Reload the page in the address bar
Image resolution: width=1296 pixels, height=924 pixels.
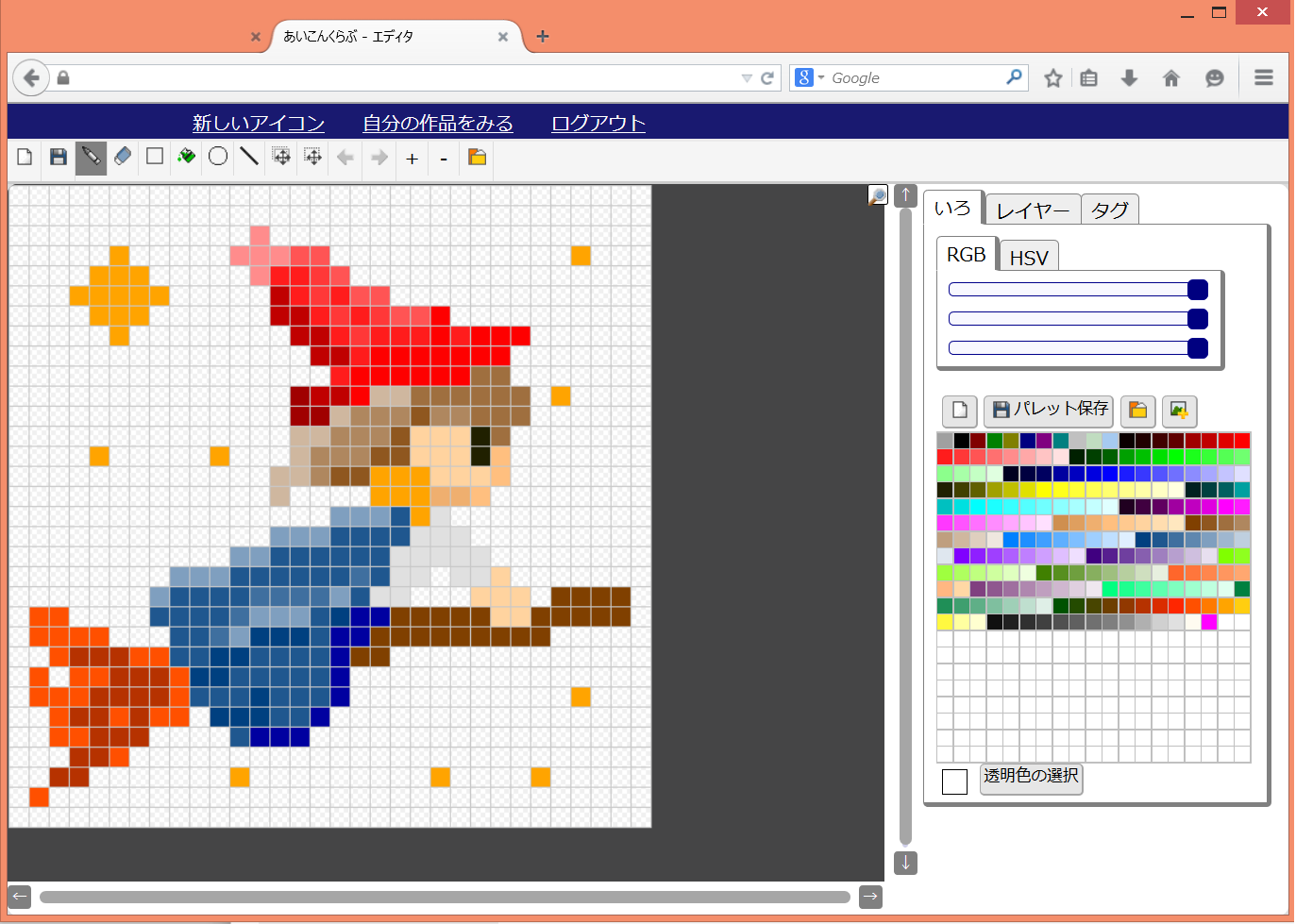[x=767, y=78]
